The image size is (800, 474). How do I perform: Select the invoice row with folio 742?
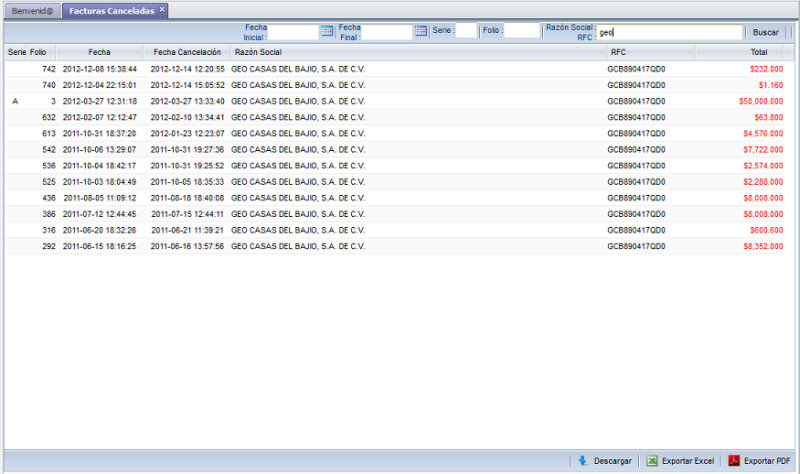coord(300,69)
